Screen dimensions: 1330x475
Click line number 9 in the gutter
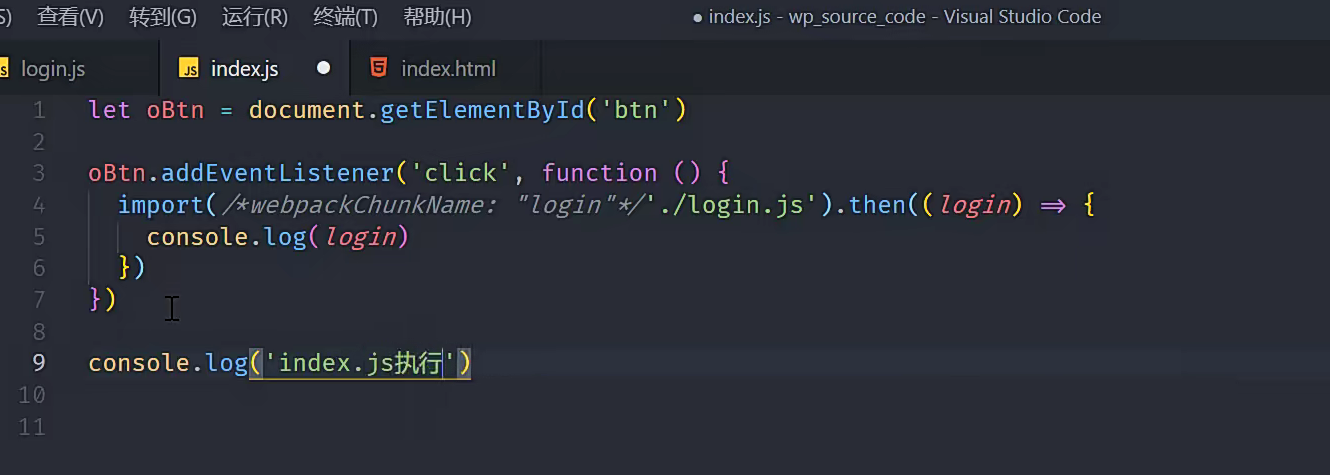38,362
